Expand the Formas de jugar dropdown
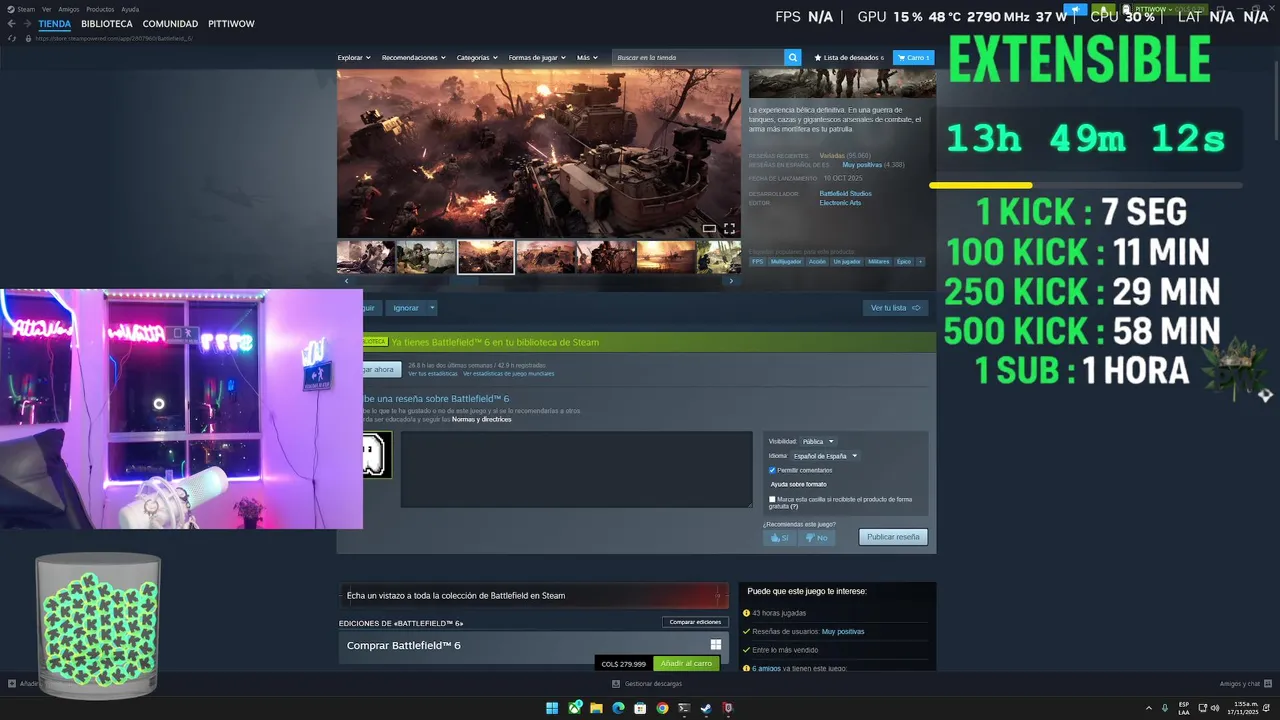 coord(537,58)
